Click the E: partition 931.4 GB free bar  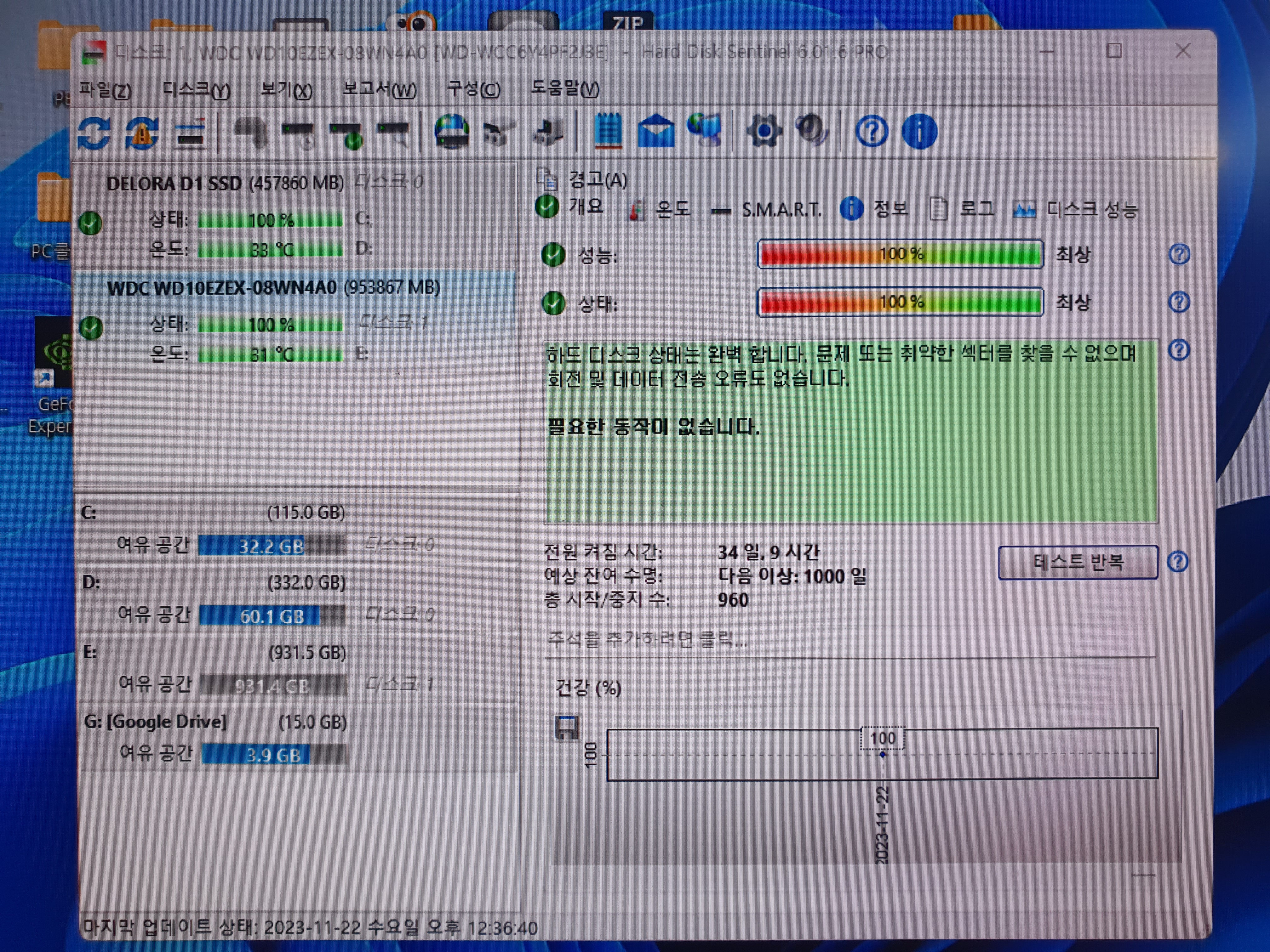273,686
